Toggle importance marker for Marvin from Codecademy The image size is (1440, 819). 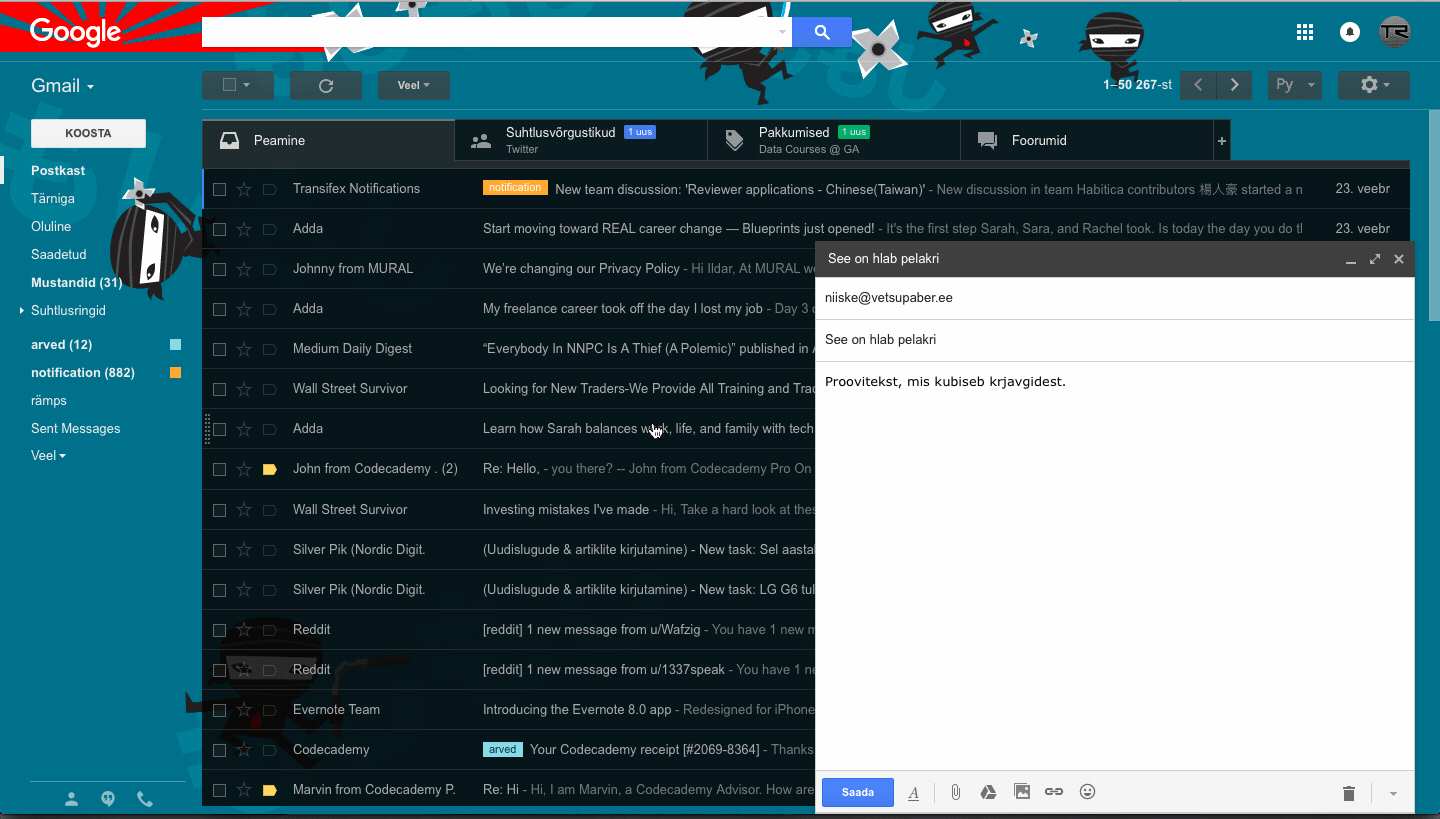[269, 790]
